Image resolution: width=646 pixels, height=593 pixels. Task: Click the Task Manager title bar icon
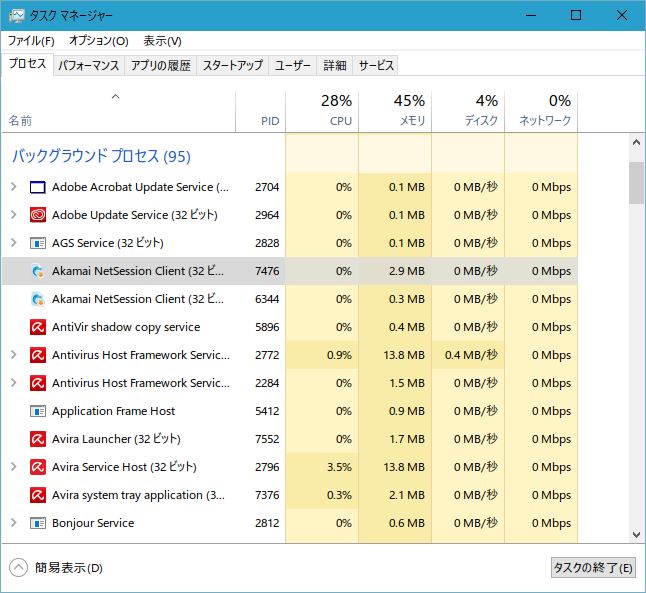(17, 16)
